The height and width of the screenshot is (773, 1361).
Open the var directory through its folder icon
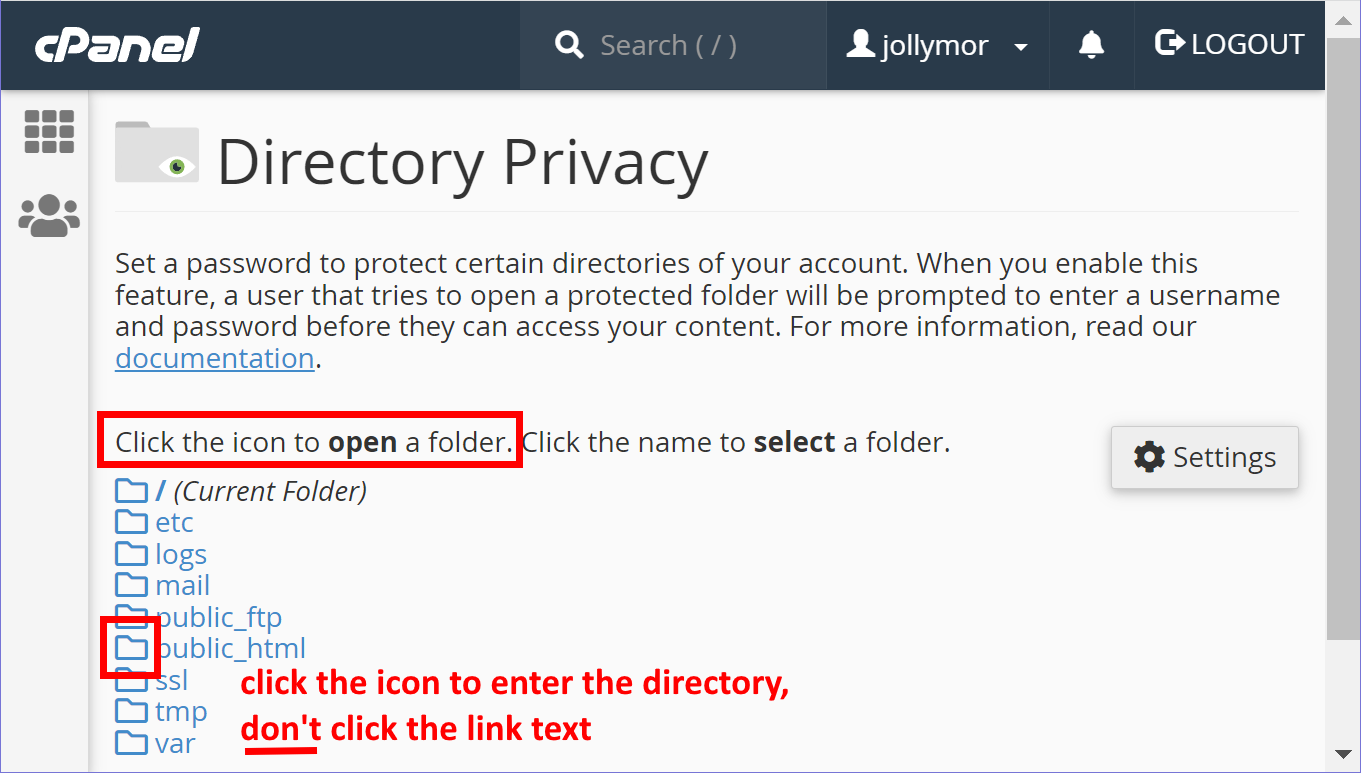click(x=131, y=742)
